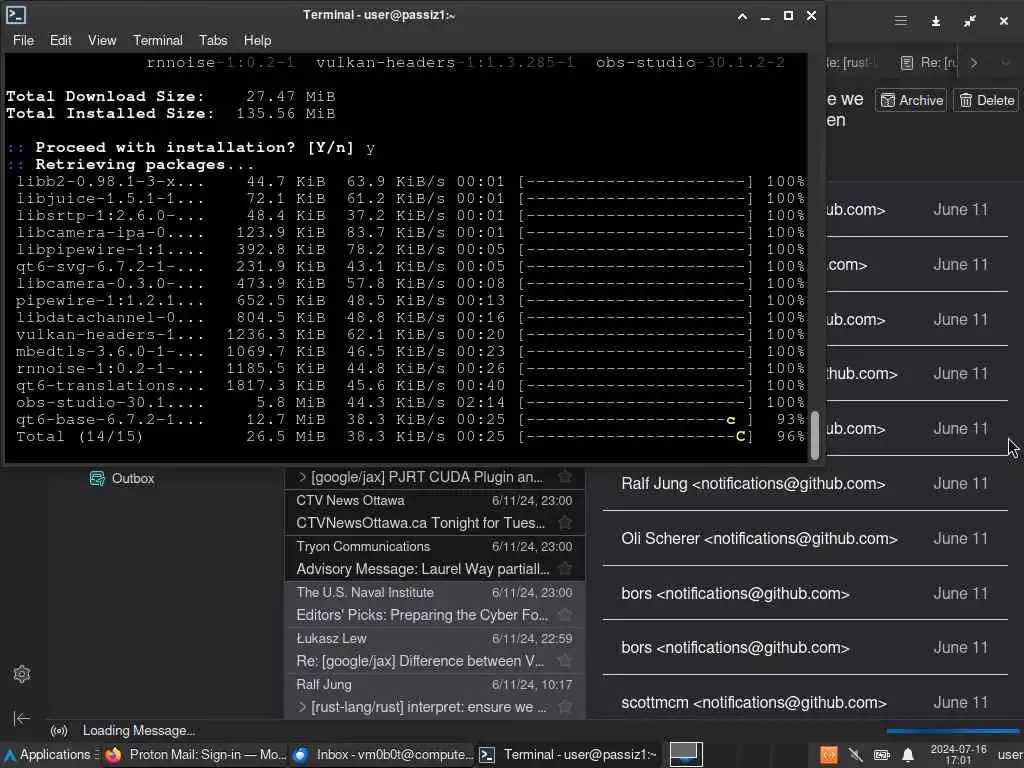Star the 'Difference between V...' reply from Łukasz Lew
Image resolution: width=1024 pixels, height=768 pixels.
565,661
